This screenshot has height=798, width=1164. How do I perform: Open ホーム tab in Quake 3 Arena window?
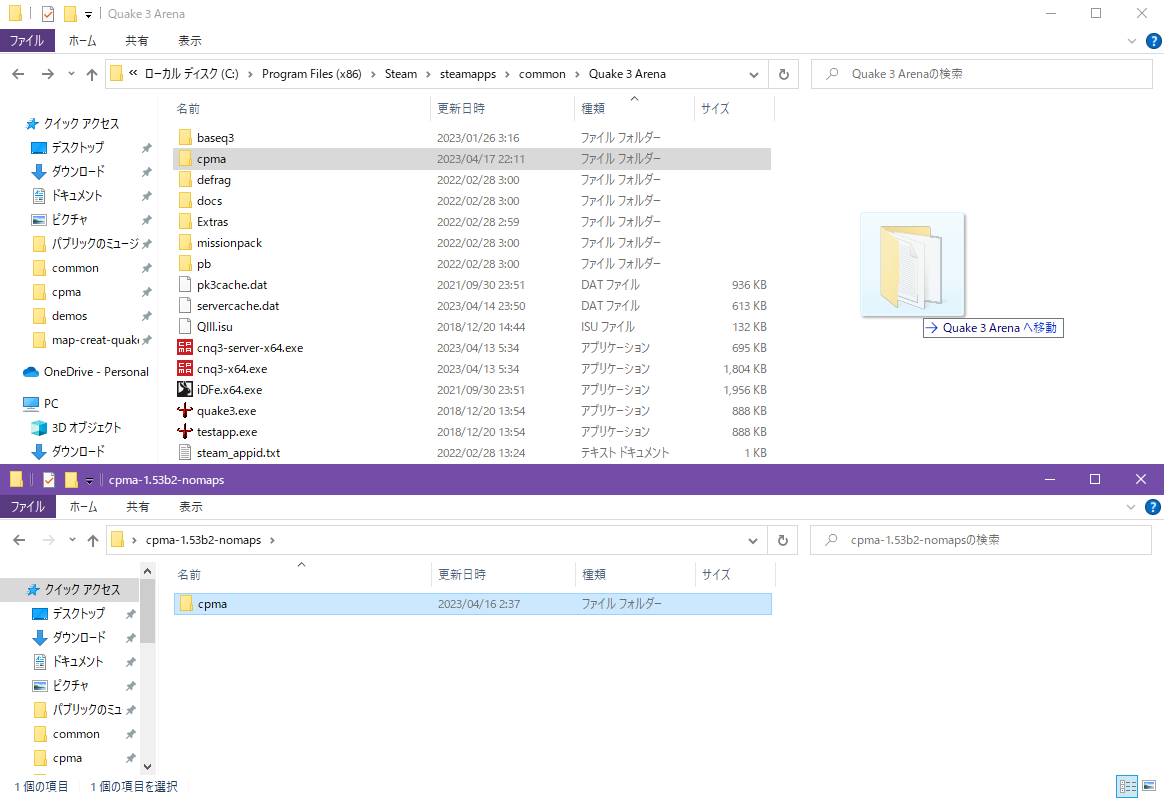point(82,41)
